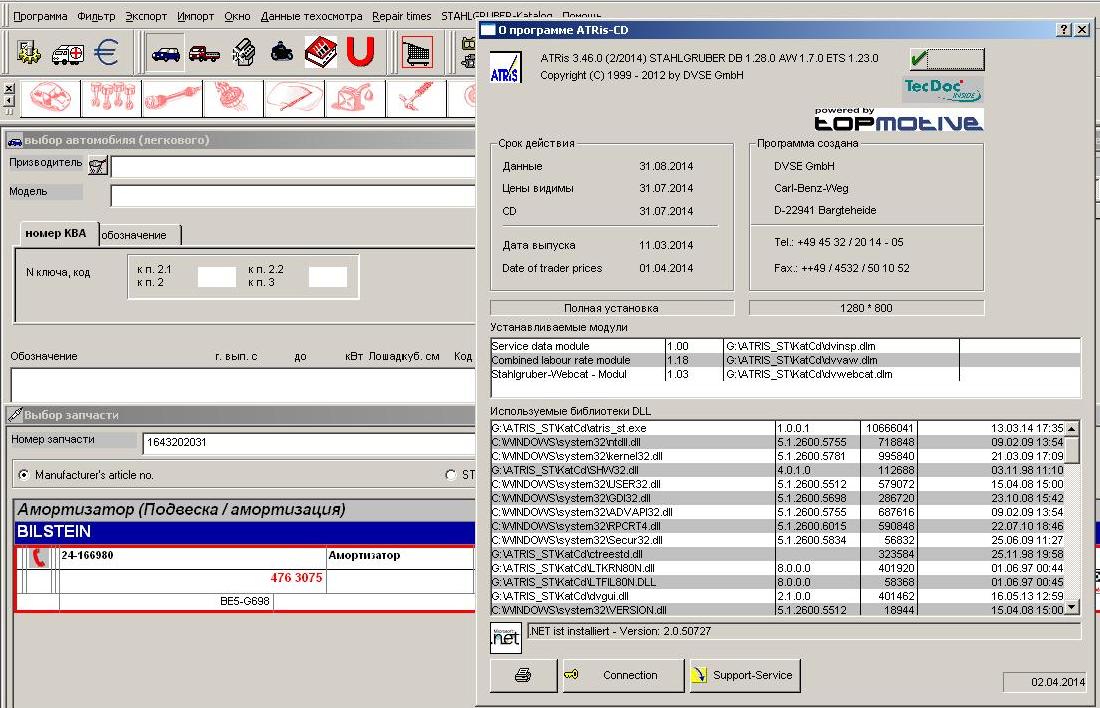This screenshot has height=708, width=1100.
Task: Select Manufacturer's article no. radio button
Action: coord(24,475)
